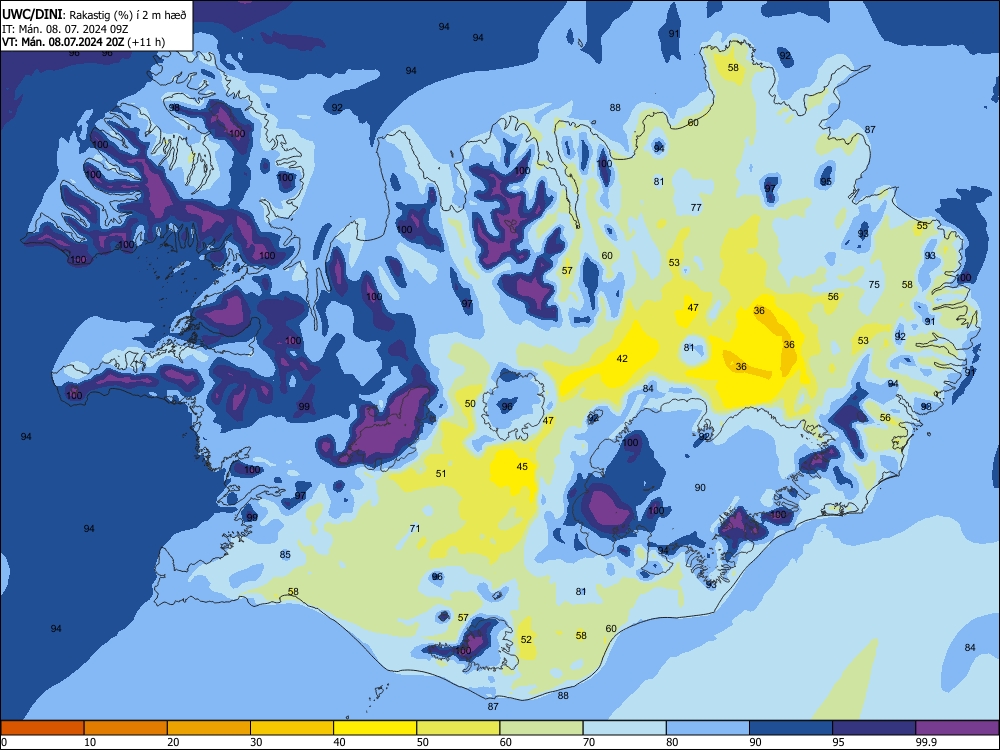
Task: Click the light green 60–70 legend swatch
Action: click(541, 728)
